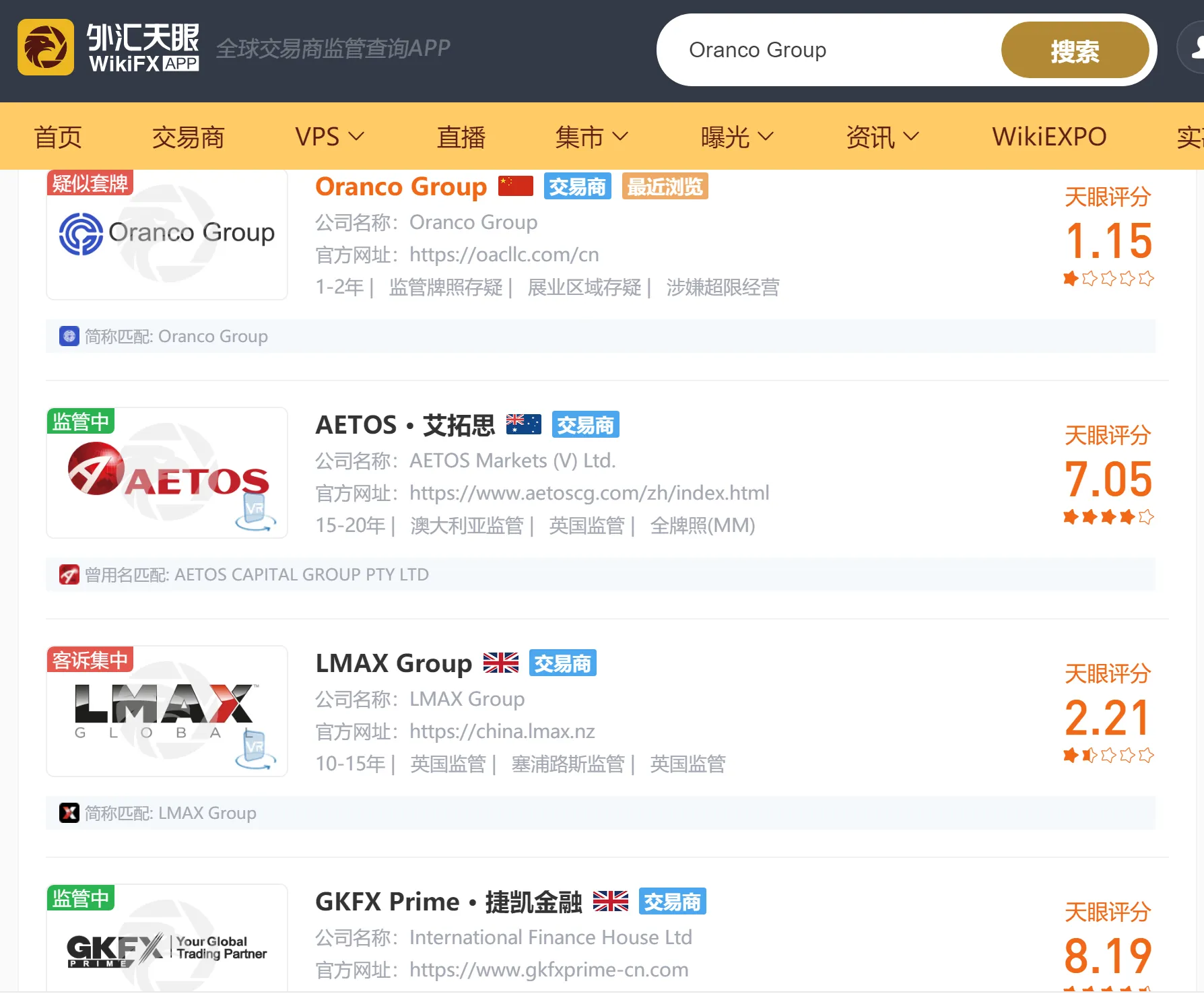Open the VR icon on AETOS logo card
1204x998 pixels.
(255, 513)
